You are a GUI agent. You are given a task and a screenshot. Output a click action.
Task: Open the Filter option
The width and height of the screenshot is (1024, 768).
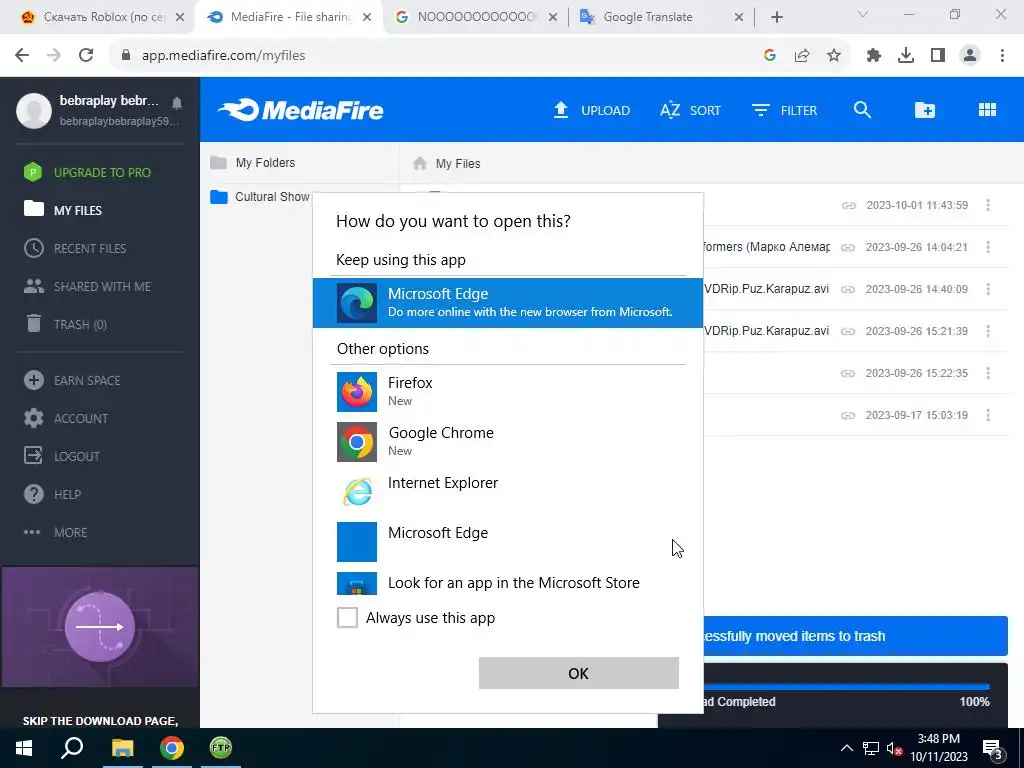(784, 110)
